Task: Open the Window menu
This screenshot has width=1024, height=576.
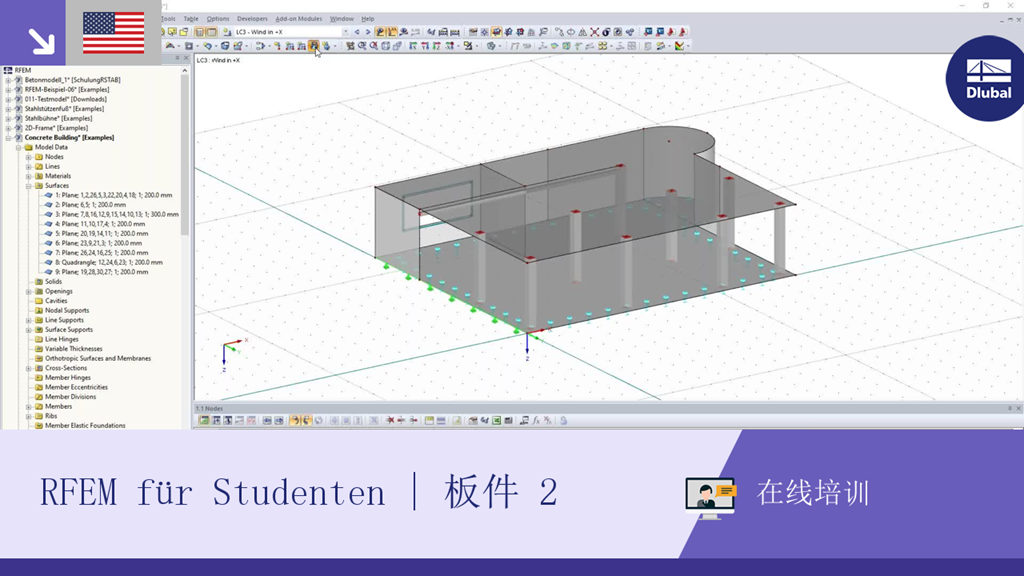Action: point(342,19)
